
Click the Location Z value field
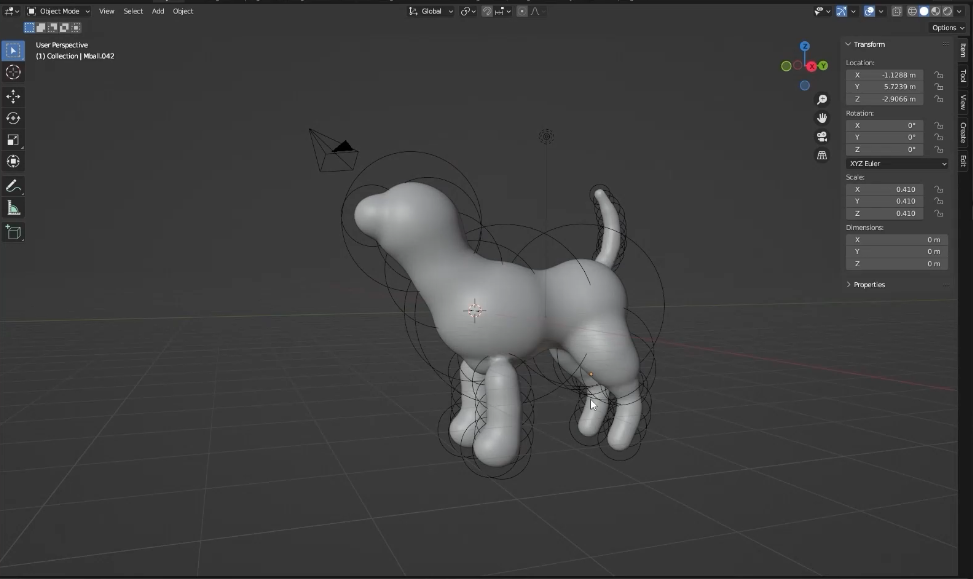(884, 99)
